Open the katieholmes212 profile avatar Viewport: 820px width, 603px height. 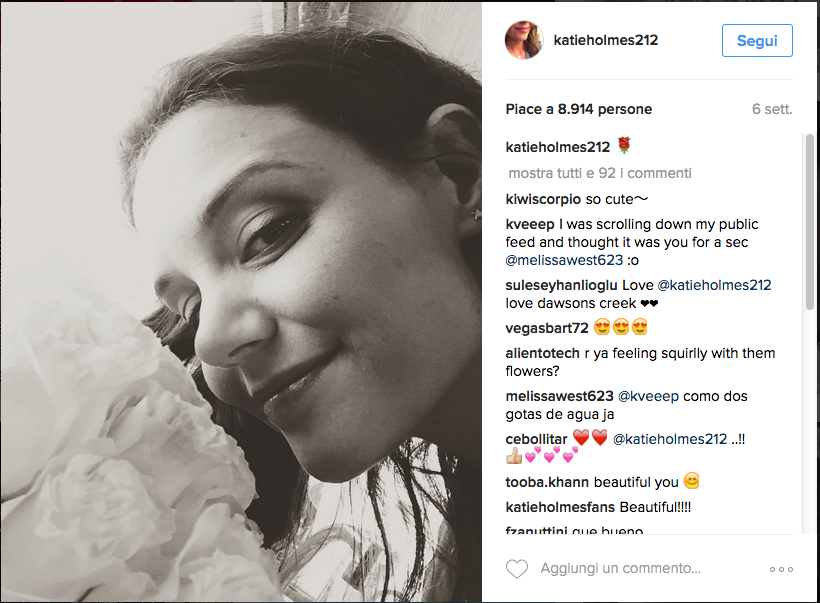click(x=524, y=40)
